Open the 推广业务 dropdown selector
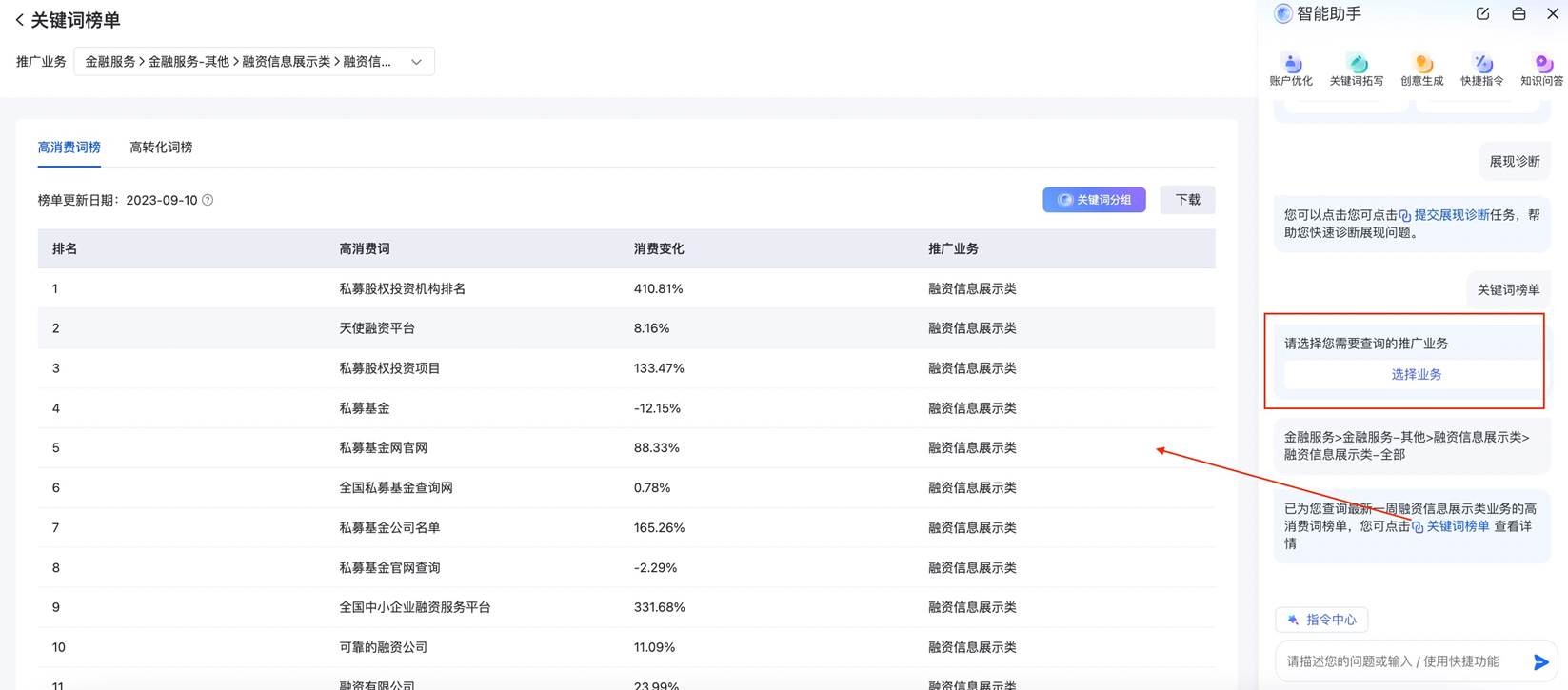The height and width of the screenshot is (690, 1568). coord(254,62)
